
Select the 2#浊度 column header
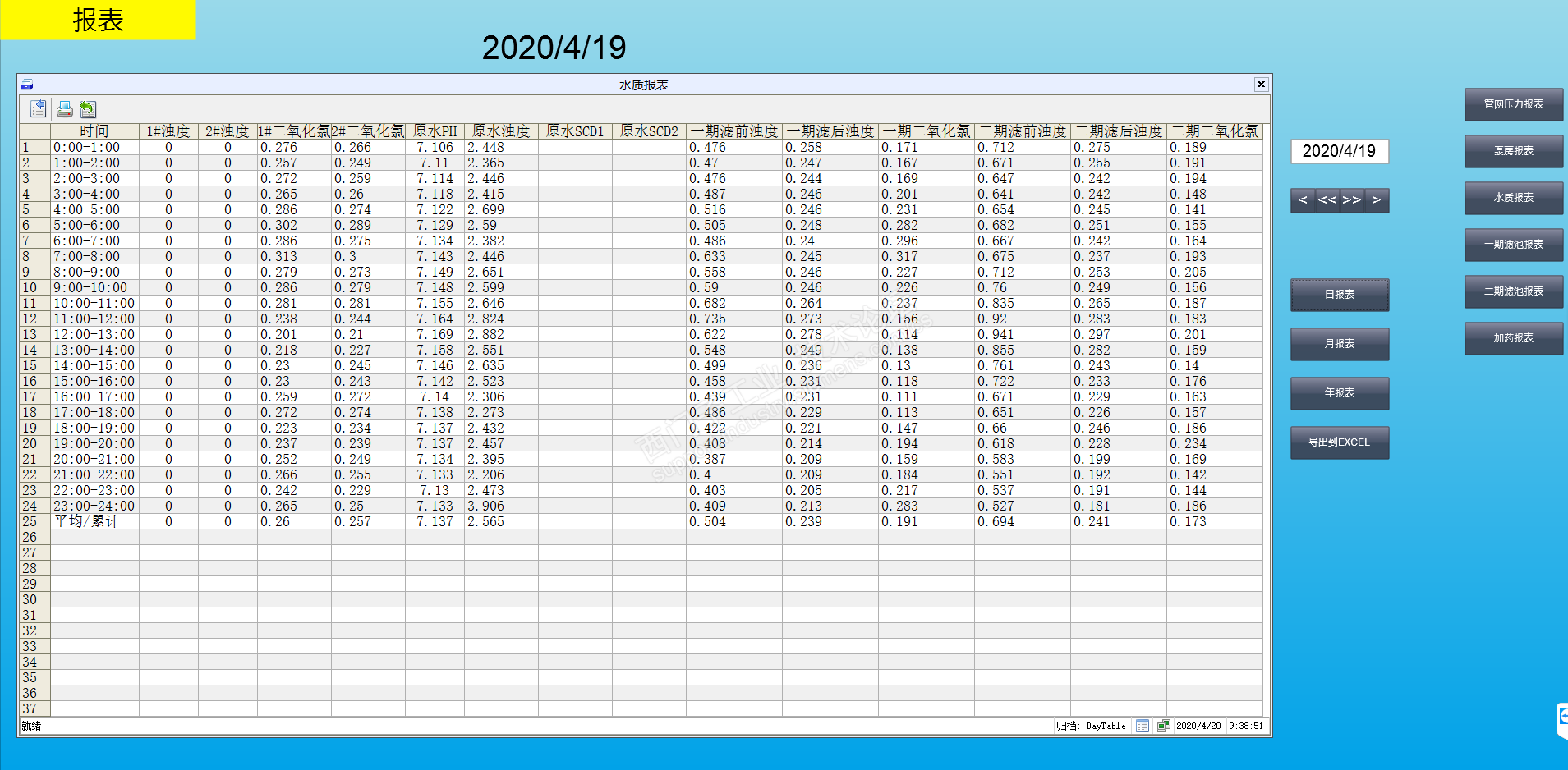(228, 131)
